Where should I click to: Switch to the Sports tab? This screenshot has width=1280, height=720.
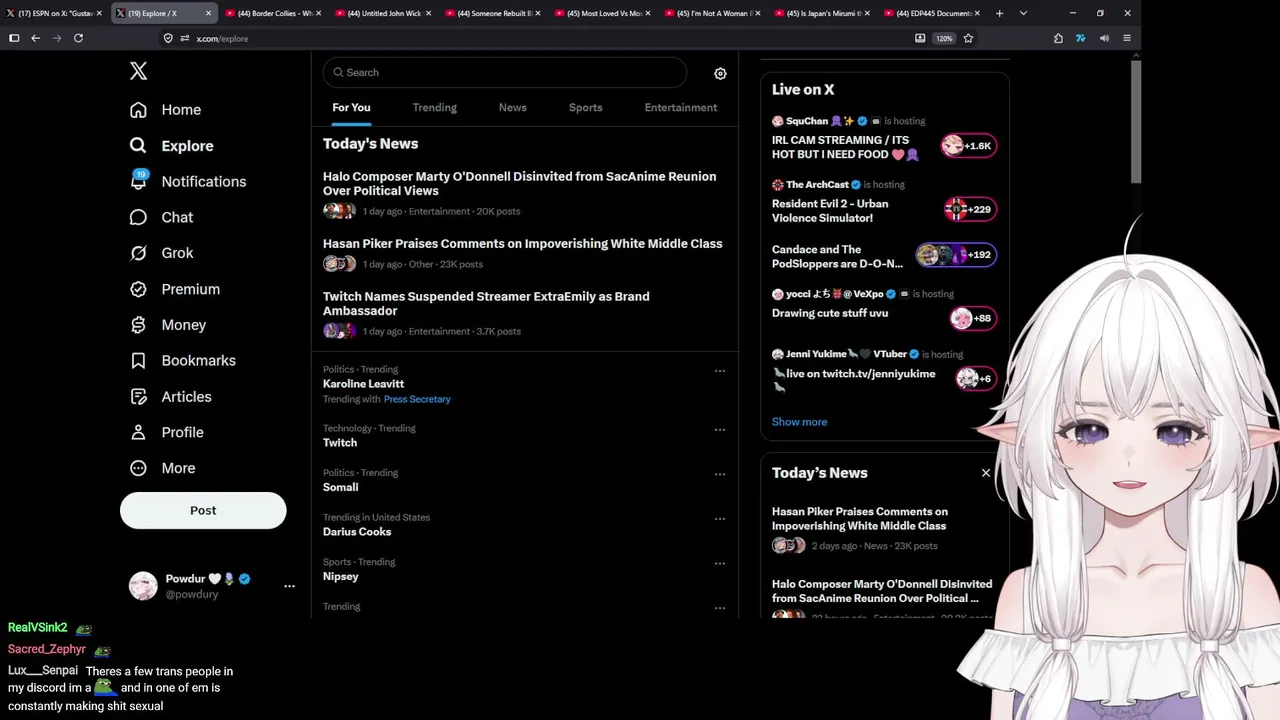[x=585, y=108]
